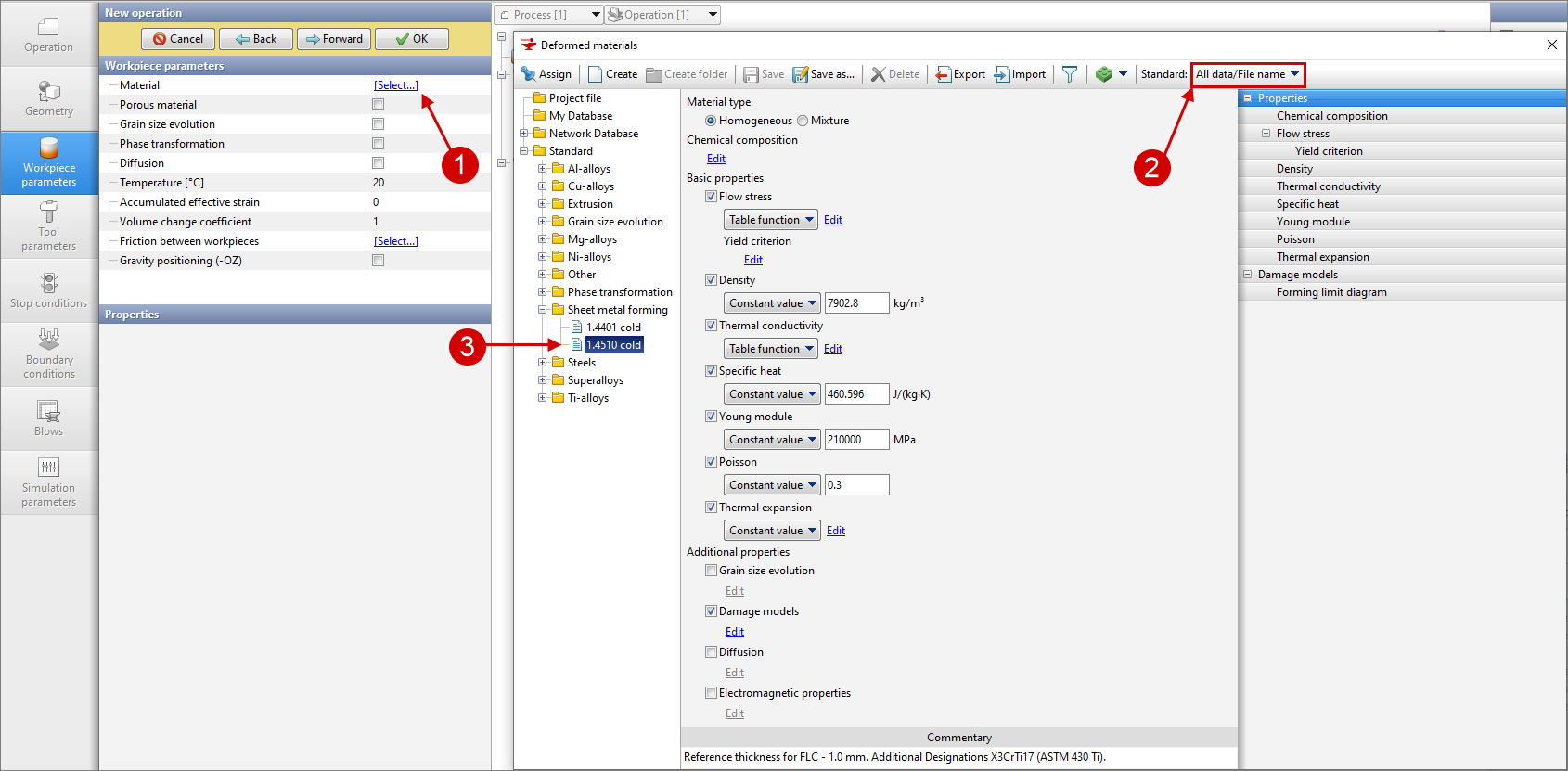Click the Create new material icon
Screen dimensions: 1568x771
click(596, 74)
